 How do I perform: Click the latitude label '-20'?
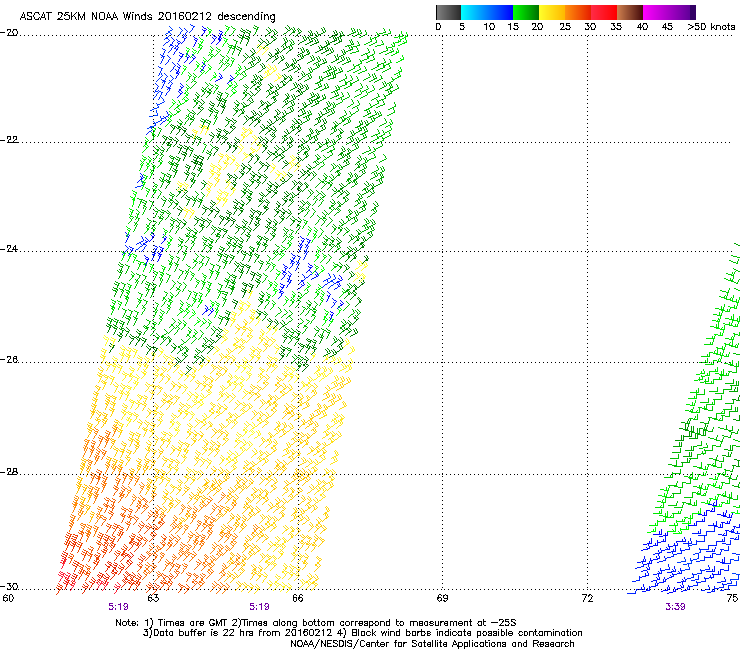coord(9,33)
